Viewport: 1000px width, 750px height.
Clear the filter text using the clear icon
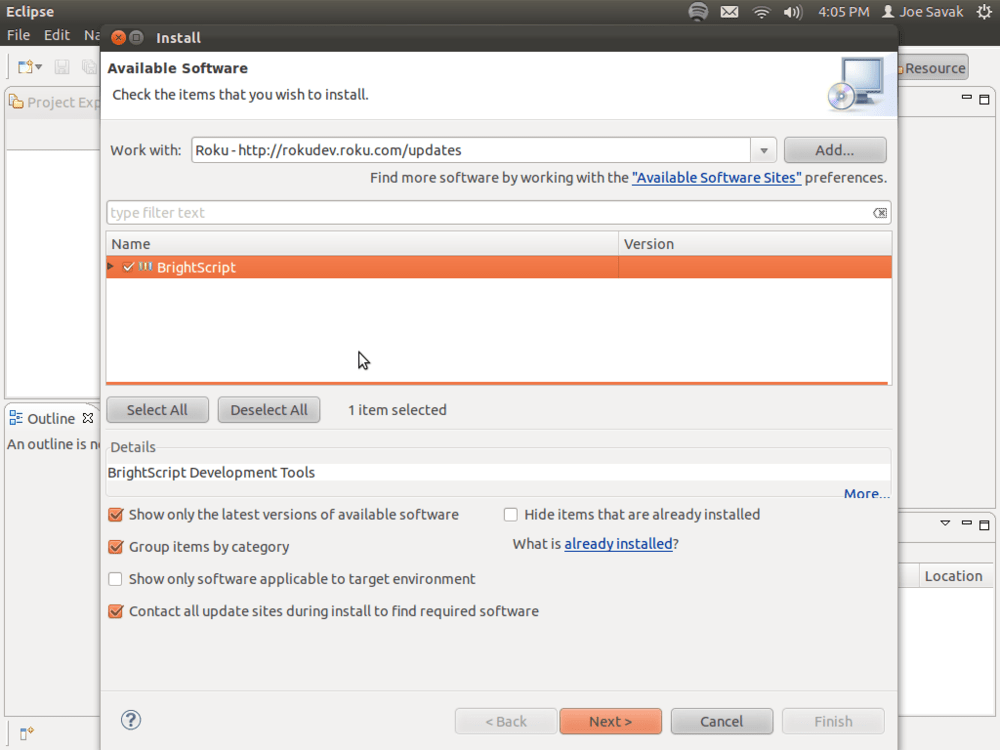pos(879,212)
